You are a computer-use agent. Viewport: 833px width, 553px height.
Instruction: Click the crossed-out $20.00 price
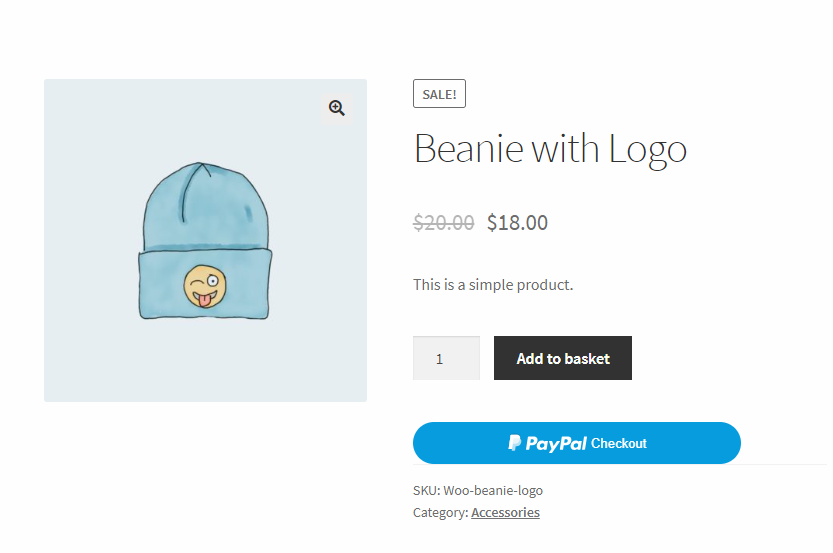pyautogui.click(x=444, y=223)
